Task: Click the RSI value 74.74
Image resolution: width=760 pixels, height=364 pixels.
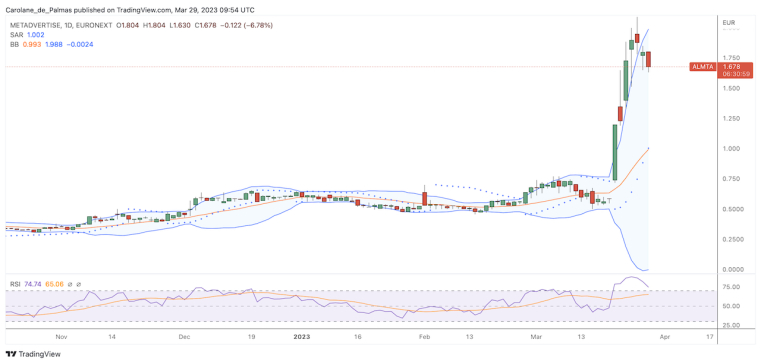Action: click(34, 285)
